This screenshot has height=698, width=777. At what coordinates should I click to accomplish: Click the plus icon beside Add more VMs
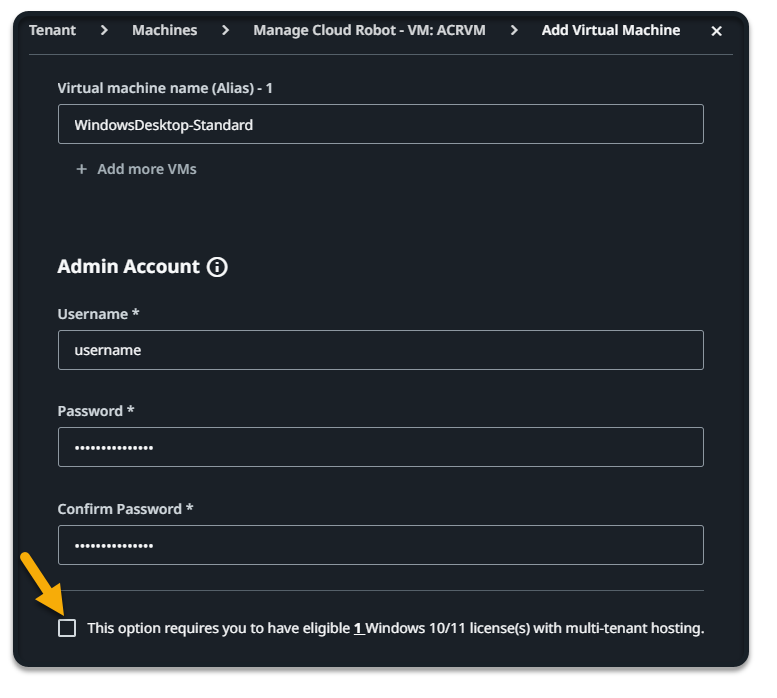[x=82, y=169]
